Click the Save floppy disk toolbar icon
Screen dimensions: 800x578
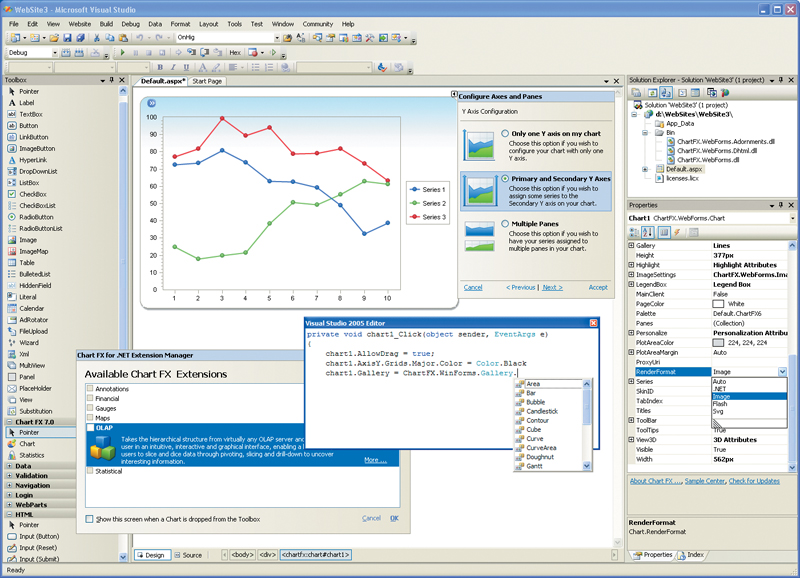[x=67, y=38]
